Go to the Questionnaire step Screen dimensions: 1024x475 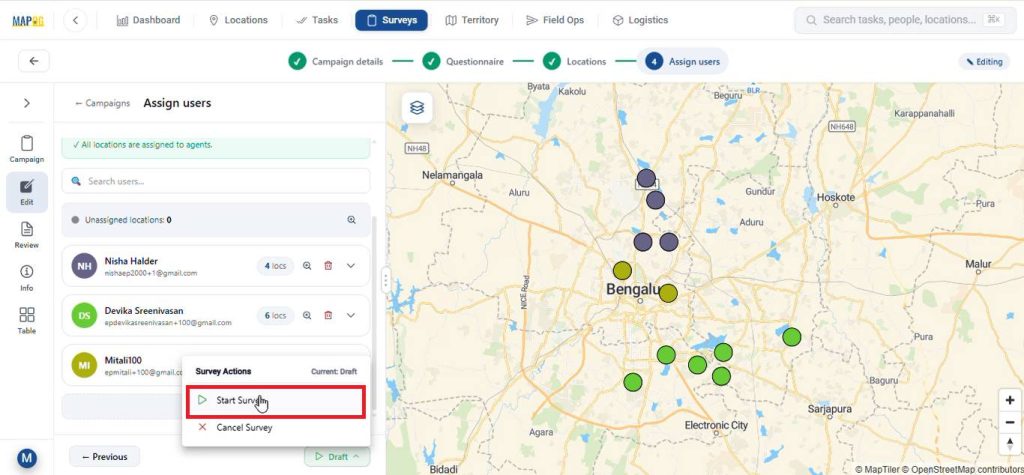463,61
